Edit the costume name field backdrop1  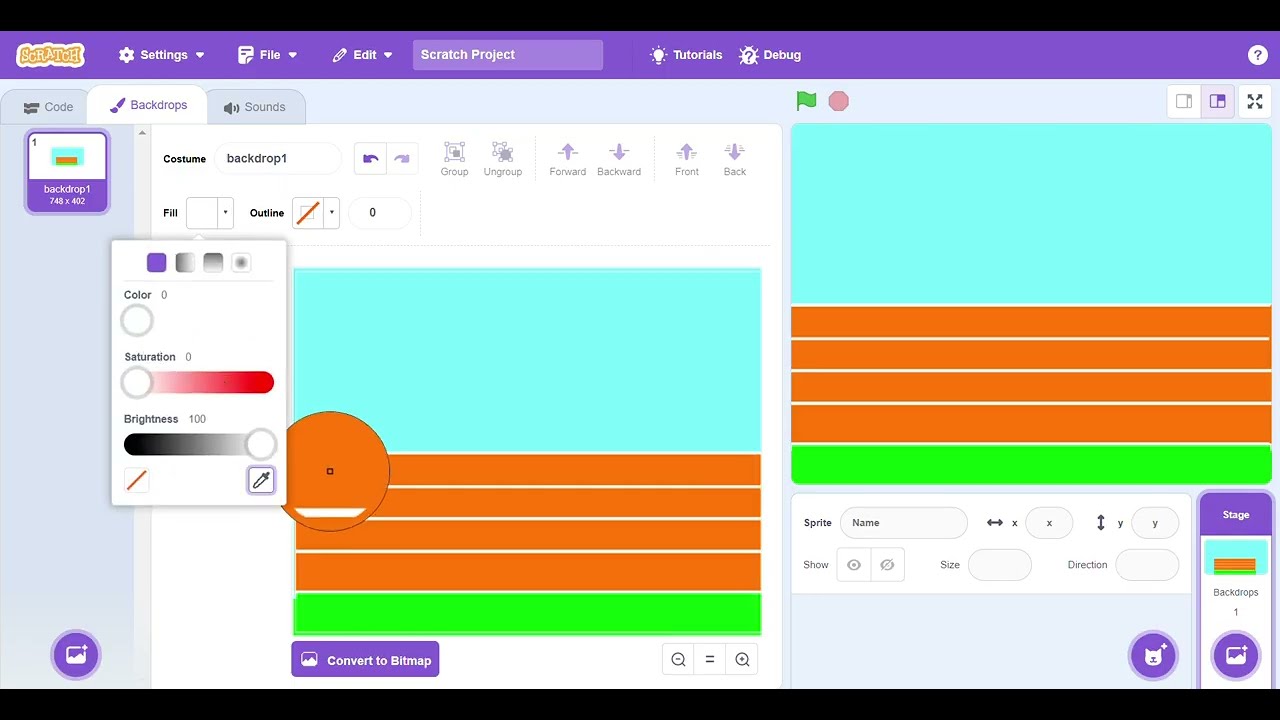[278, 158]
